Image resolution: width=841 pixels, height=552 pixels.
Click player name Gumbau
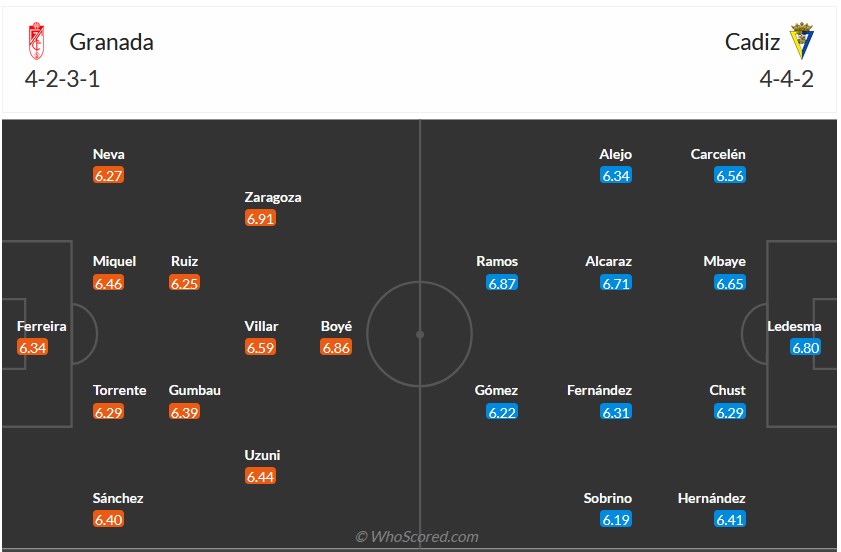[x=194, y=390]
